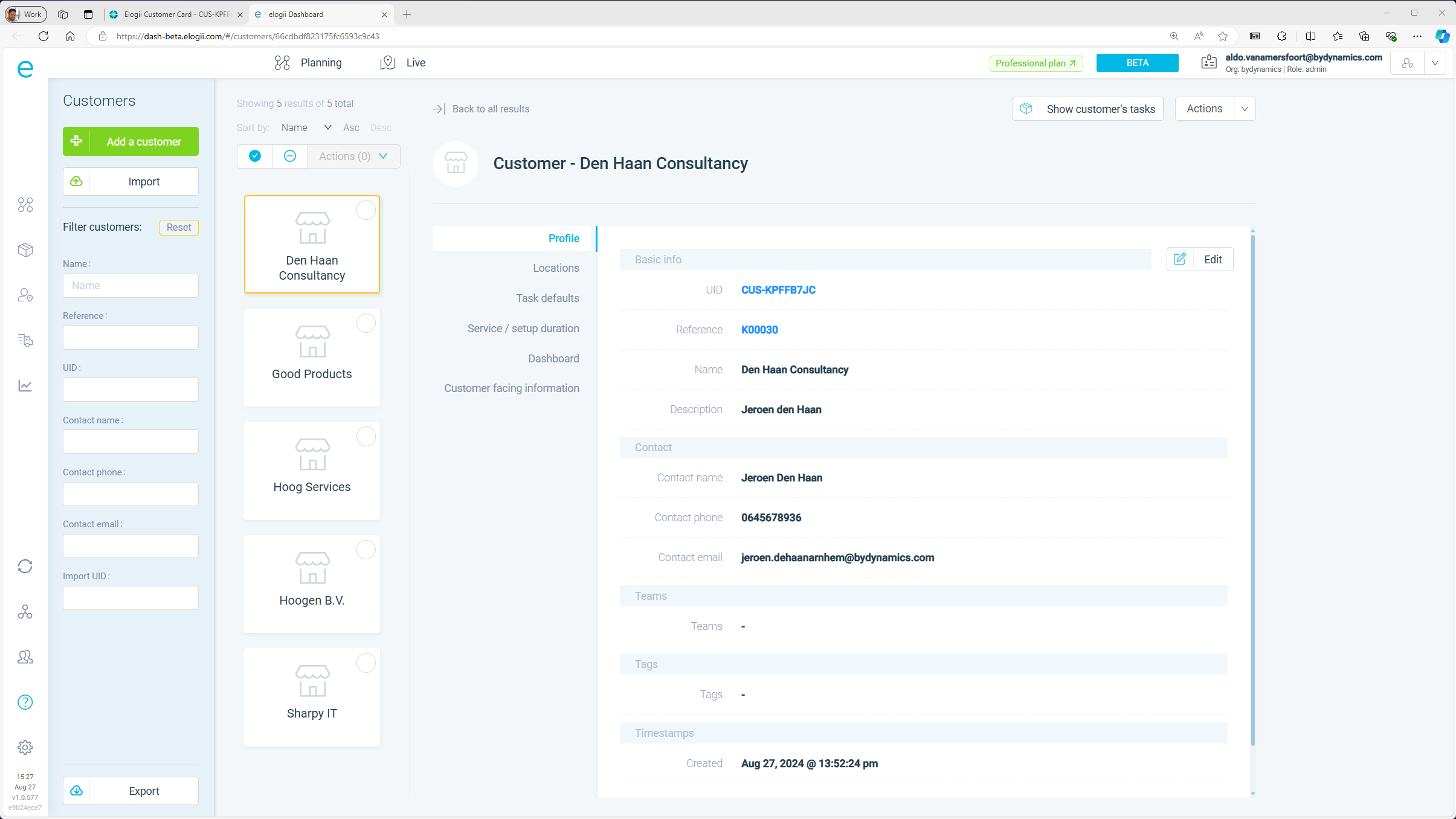This screenshot has height=819, width=1456.
Task: Check the Hoogen B.V. card circle
Action: [366, 550]
